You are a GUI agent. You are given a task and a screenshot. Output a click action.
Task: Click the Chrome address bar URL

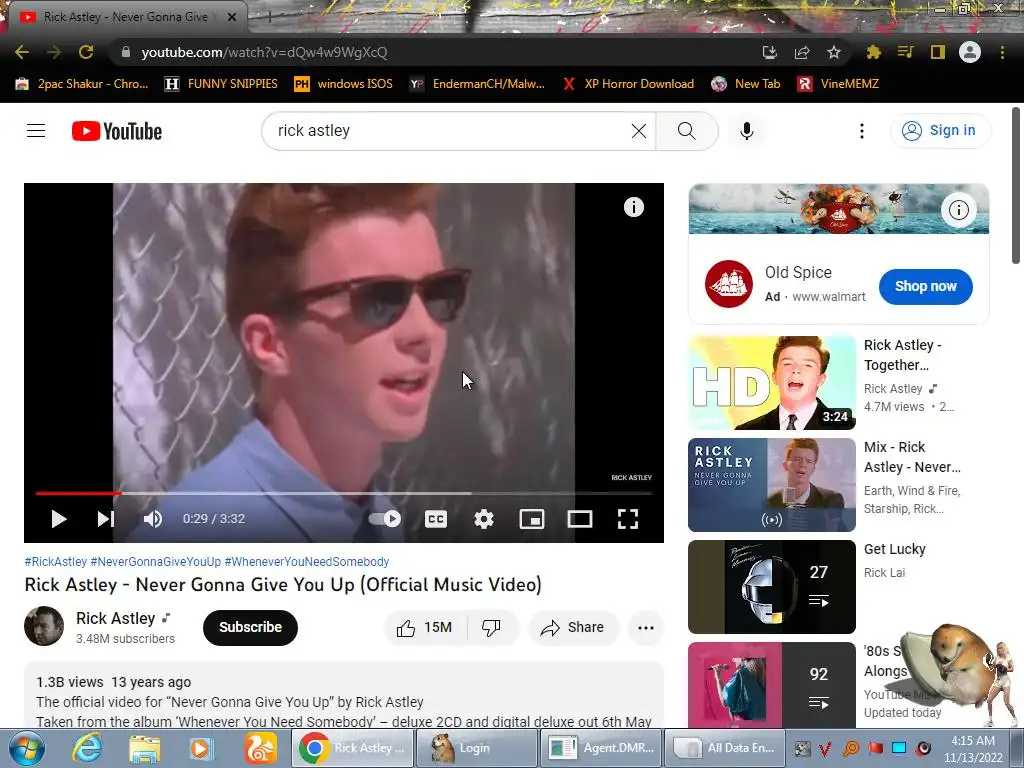tap(264, 52)
